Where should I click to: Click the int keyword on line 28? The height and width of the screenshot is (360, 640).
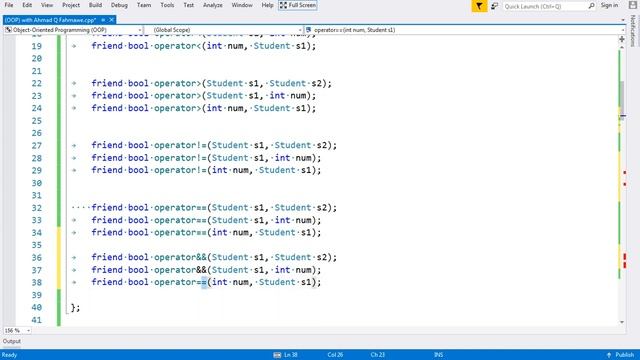coord(282,158)
